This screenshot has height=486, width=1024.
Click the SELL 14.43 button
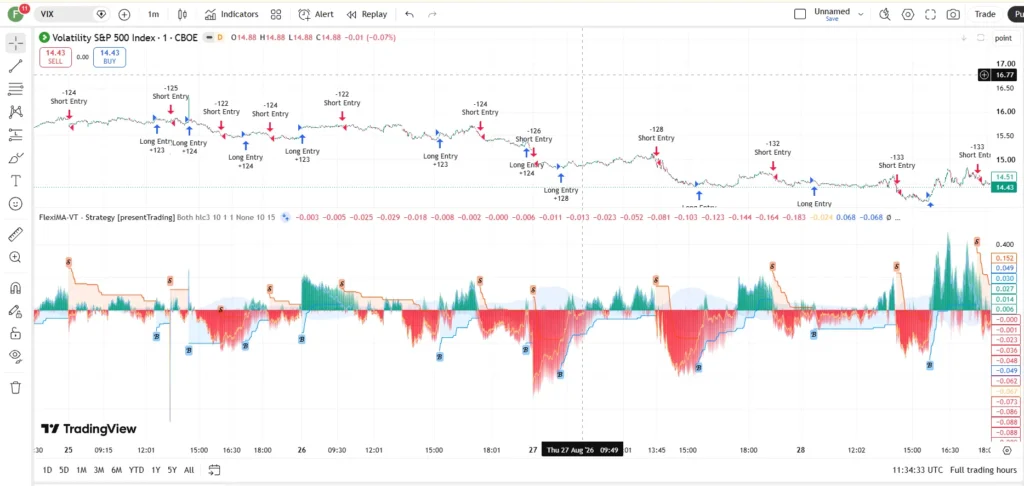pos(56,57)
